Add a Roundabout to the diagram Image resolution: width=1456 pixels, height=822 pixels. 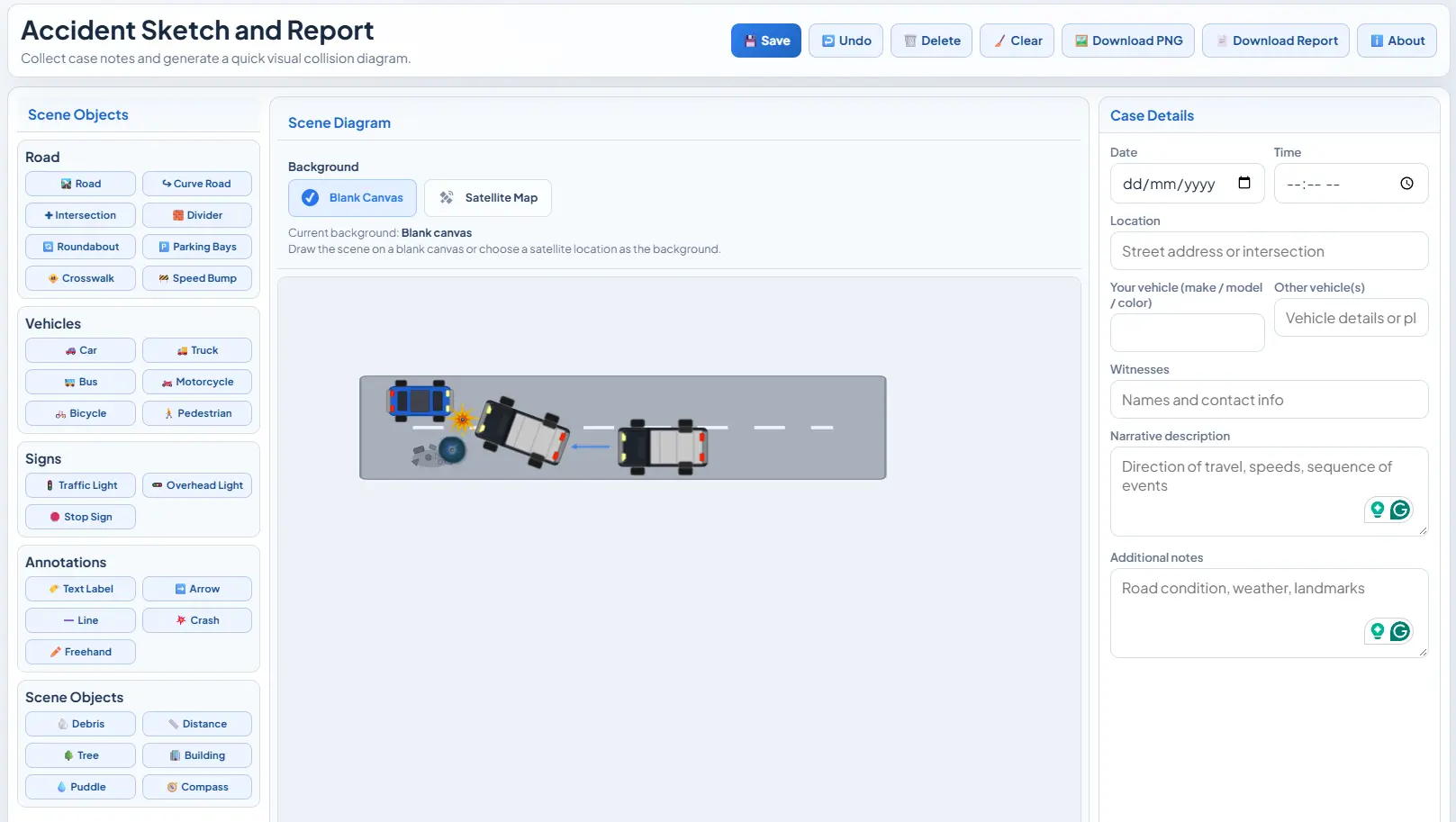[x=80, y=247]
